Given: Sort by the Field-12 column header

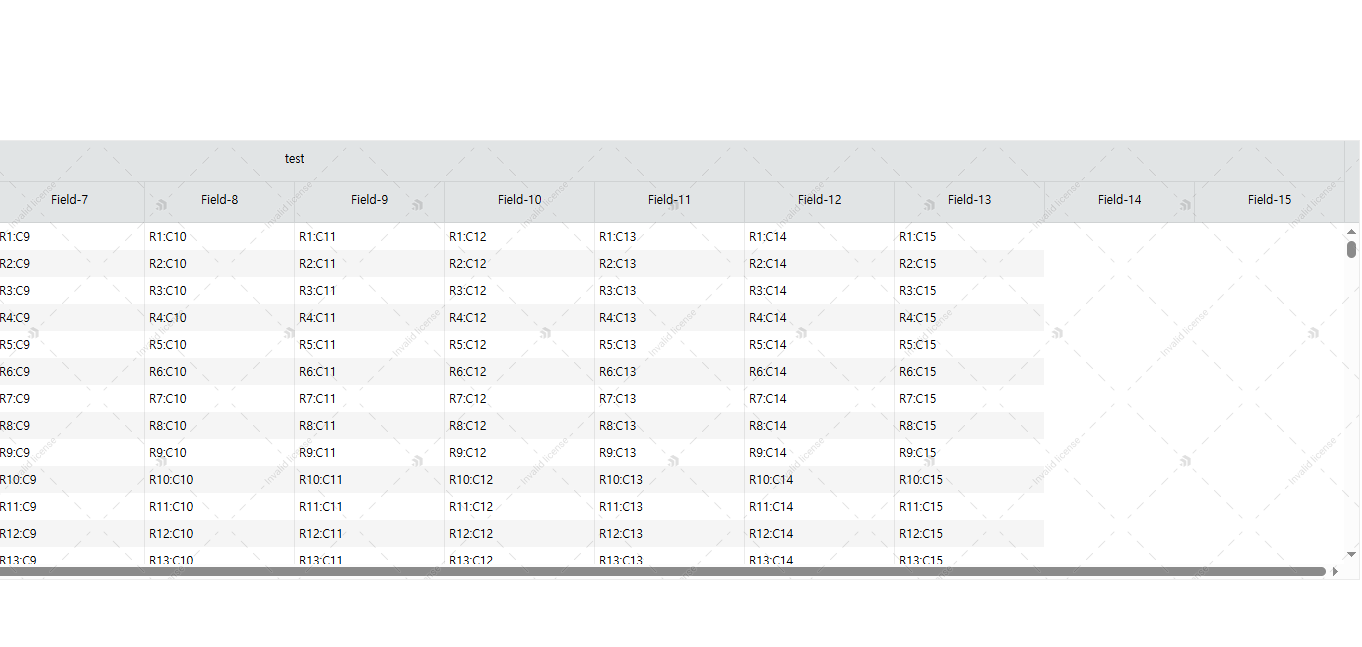Looking at the screenshot, I should 819,200.
